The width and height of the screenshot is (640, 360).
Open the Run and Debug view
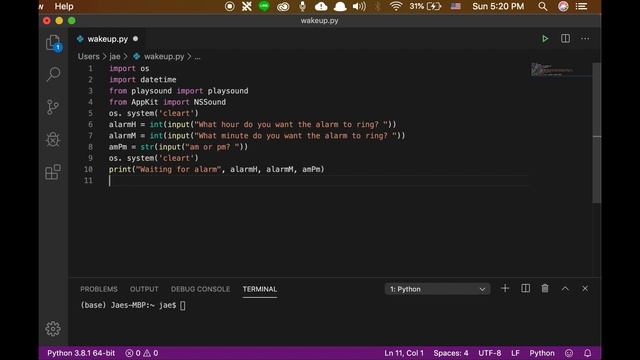53,140
